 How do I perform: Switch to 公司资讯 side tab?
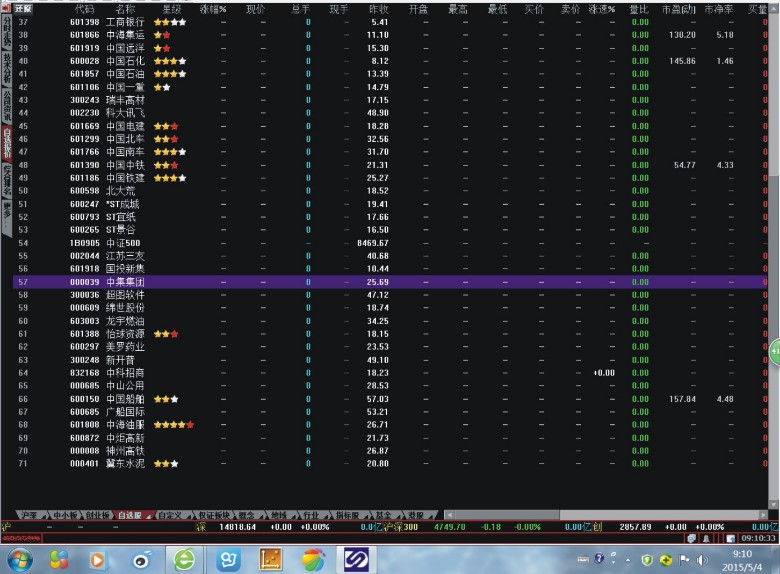click(6, 105)
